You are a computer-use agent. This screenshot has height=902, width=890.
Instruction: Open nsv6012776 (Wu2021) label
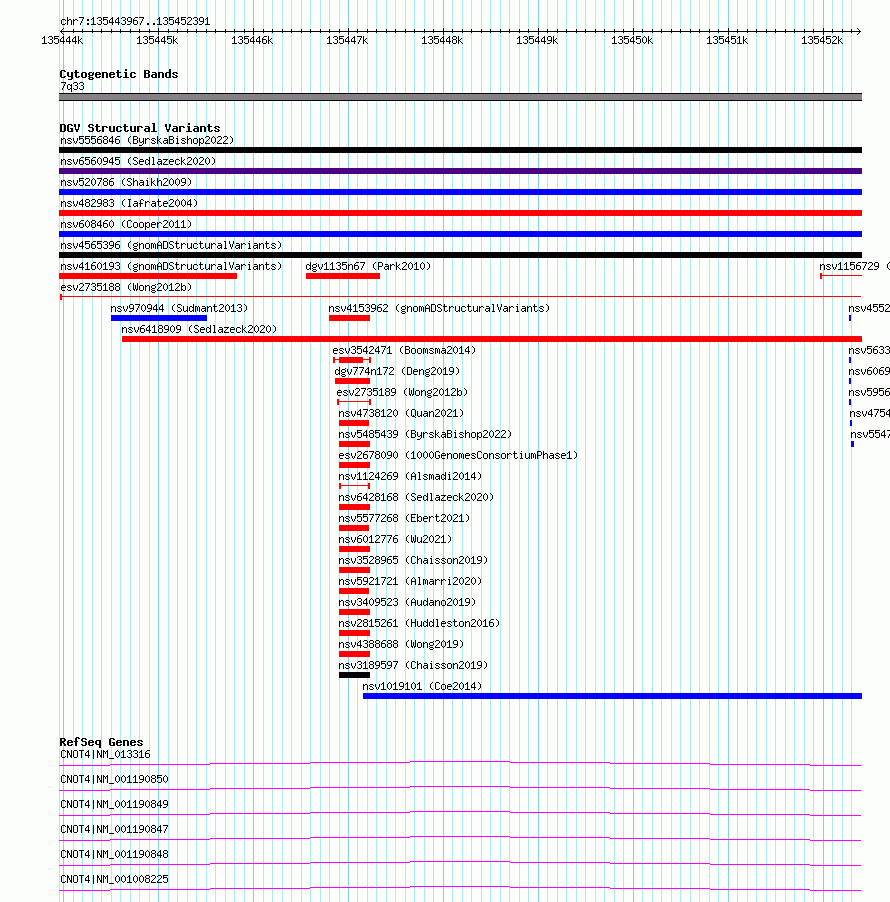point(395,539)
